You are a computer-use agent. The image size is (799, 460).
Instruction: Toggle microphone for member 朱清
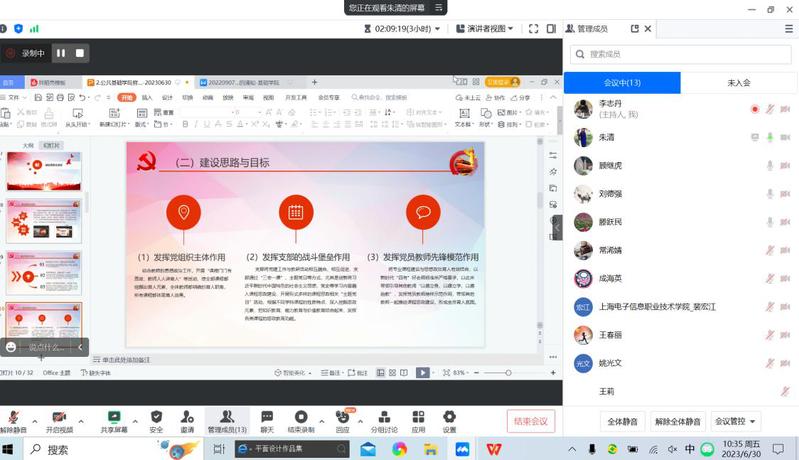coord(771,137)
